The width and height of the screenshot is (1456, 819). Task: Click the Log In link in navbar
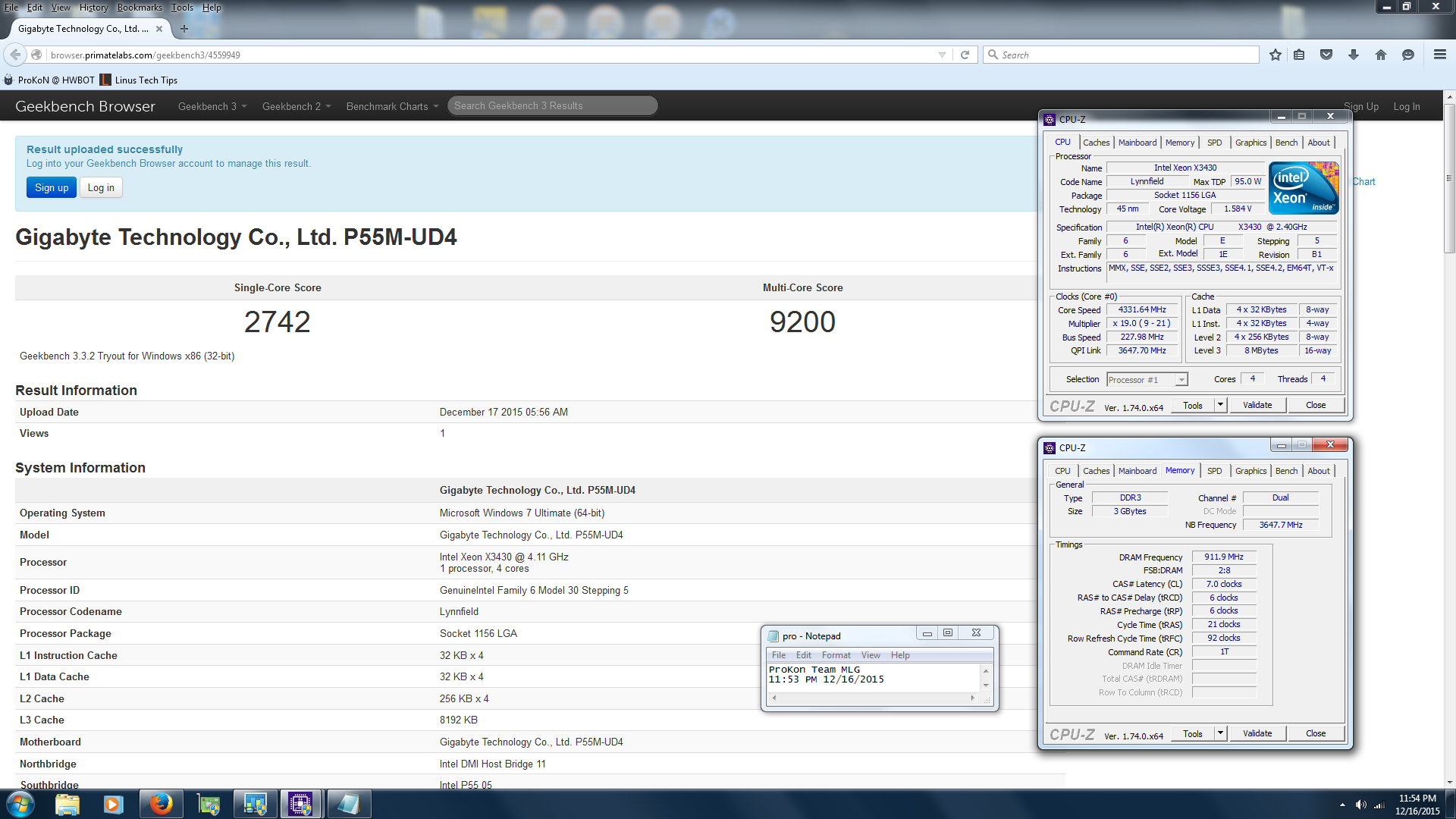click(x=1407, y=107)
